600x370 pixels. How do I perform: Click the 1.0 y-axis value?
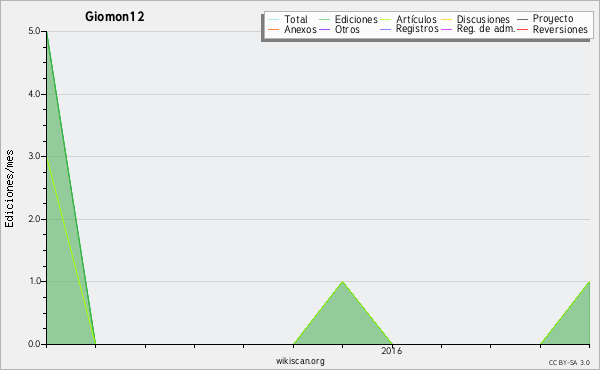pos(34,281)
